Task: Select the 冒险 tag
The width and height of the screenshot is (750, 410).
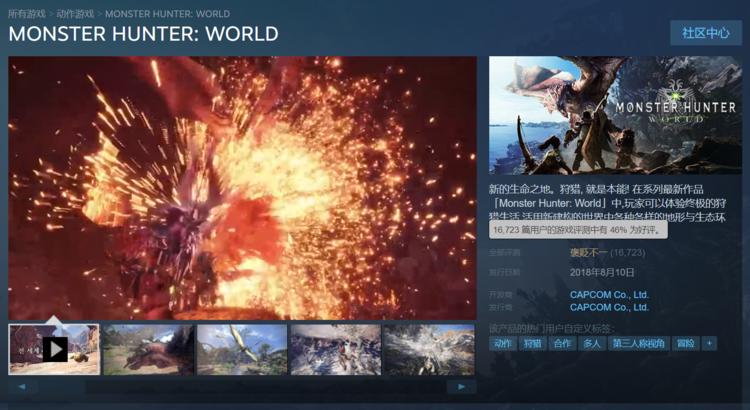Action: tap(685, 344)
